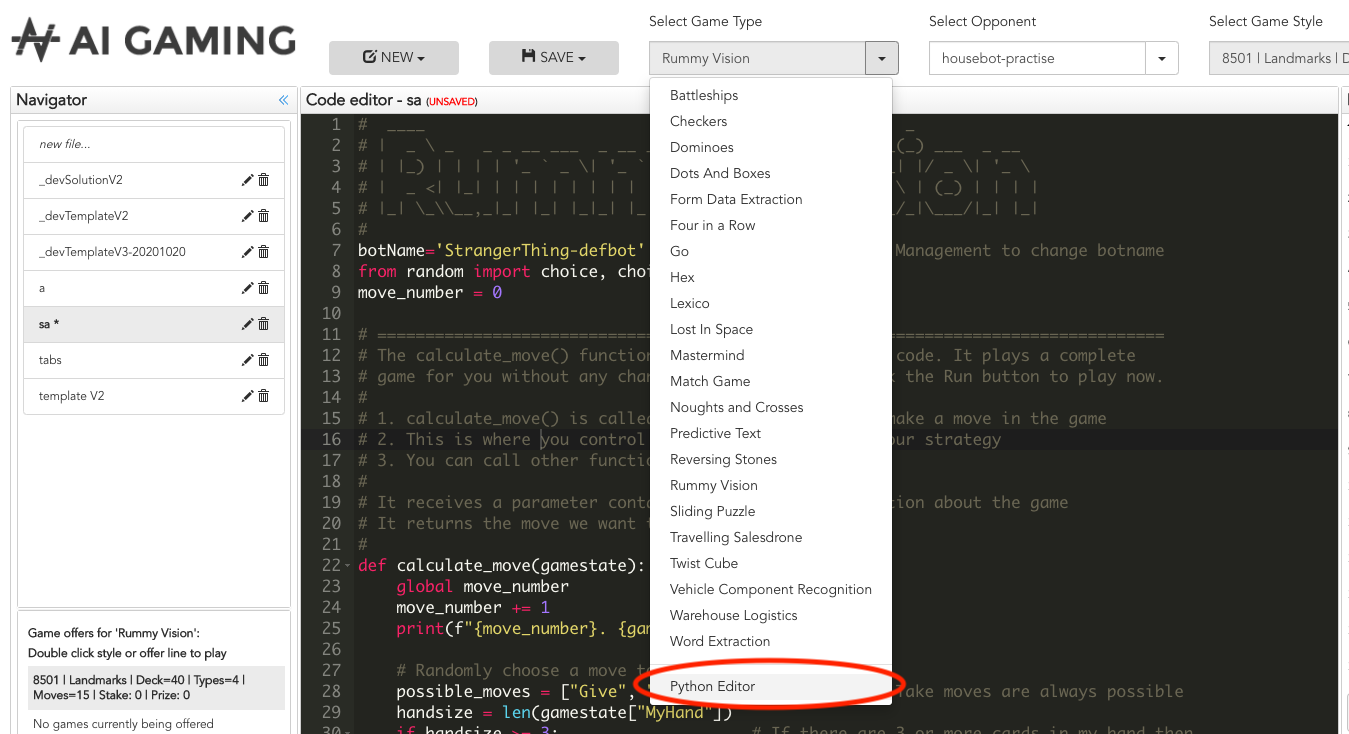Click the trash icon for file a
The image size is (1349, 734).
tap(264, 288)
